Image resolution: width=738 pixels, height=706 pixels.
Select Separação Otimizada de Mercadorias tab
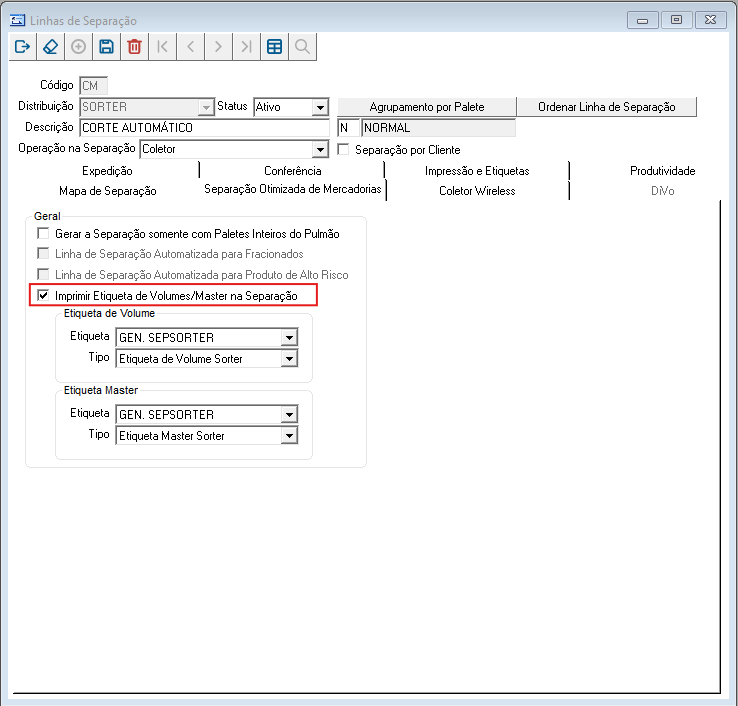click(292, 189)
